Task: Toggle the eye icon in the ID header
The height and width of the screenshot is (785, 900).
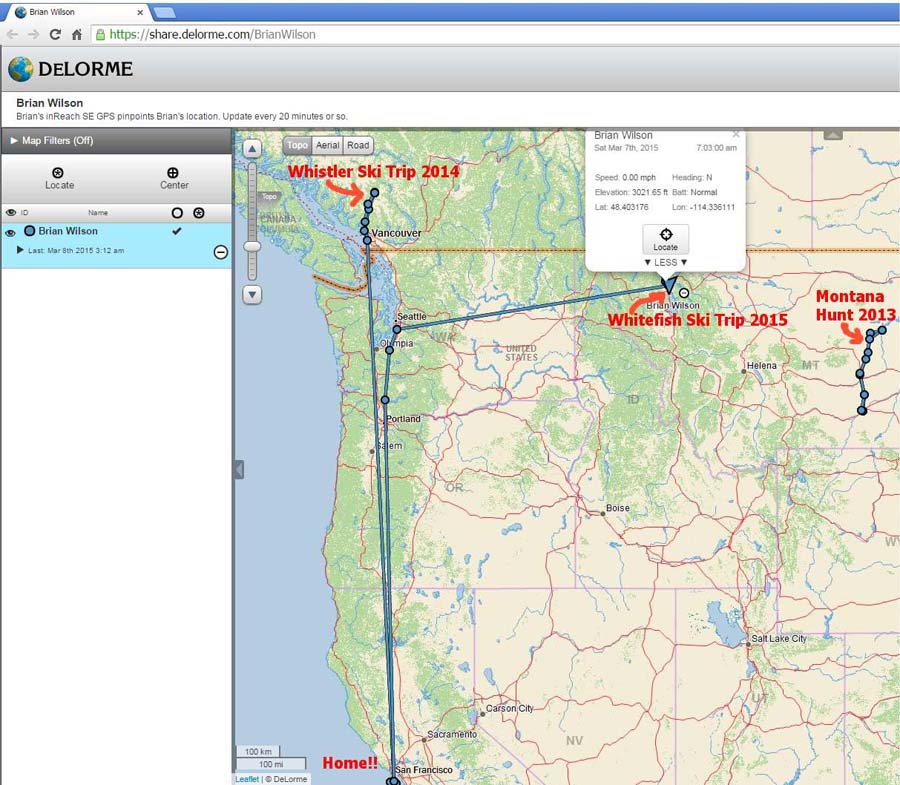Action: point(10,212)
